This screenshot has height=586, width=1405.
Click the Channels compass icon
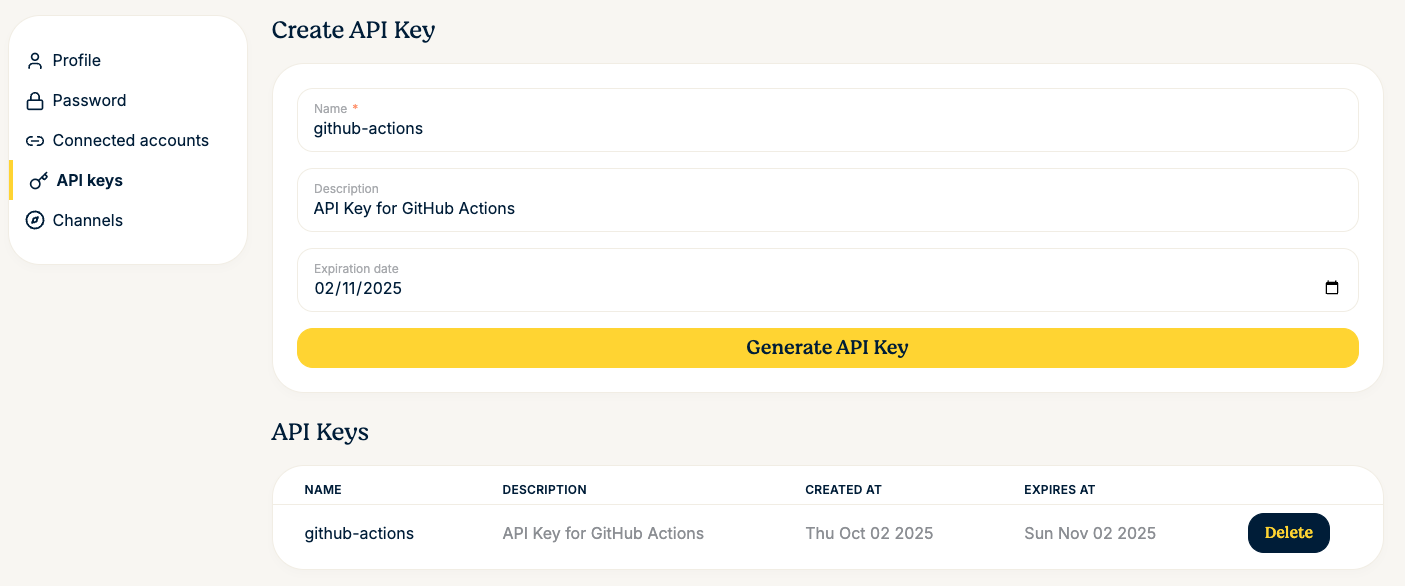point(35,221)
